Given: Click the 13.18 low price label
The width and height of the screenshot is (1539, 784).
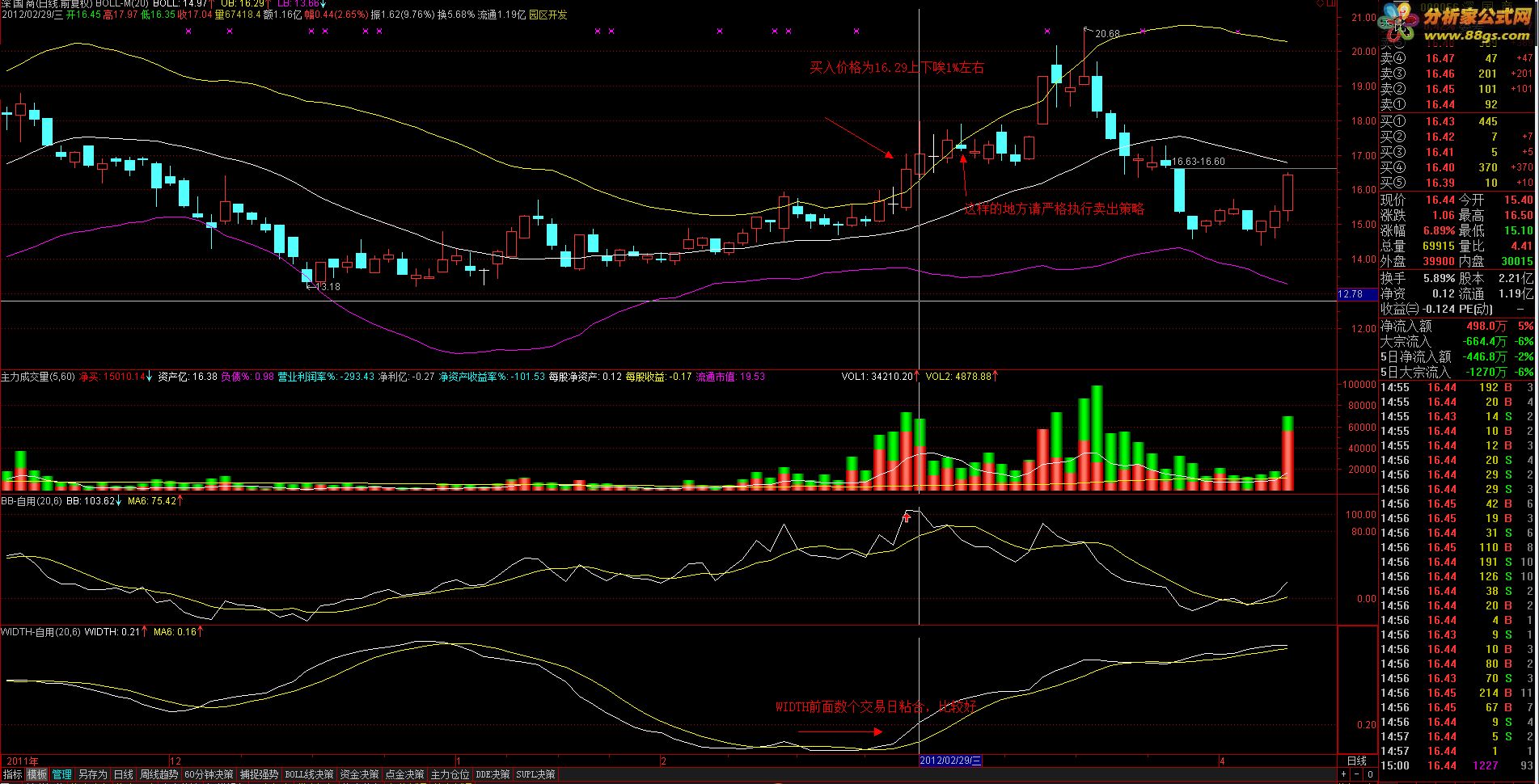Looking at the screenshot, I should pyautogui.click(x=328, y=286).
